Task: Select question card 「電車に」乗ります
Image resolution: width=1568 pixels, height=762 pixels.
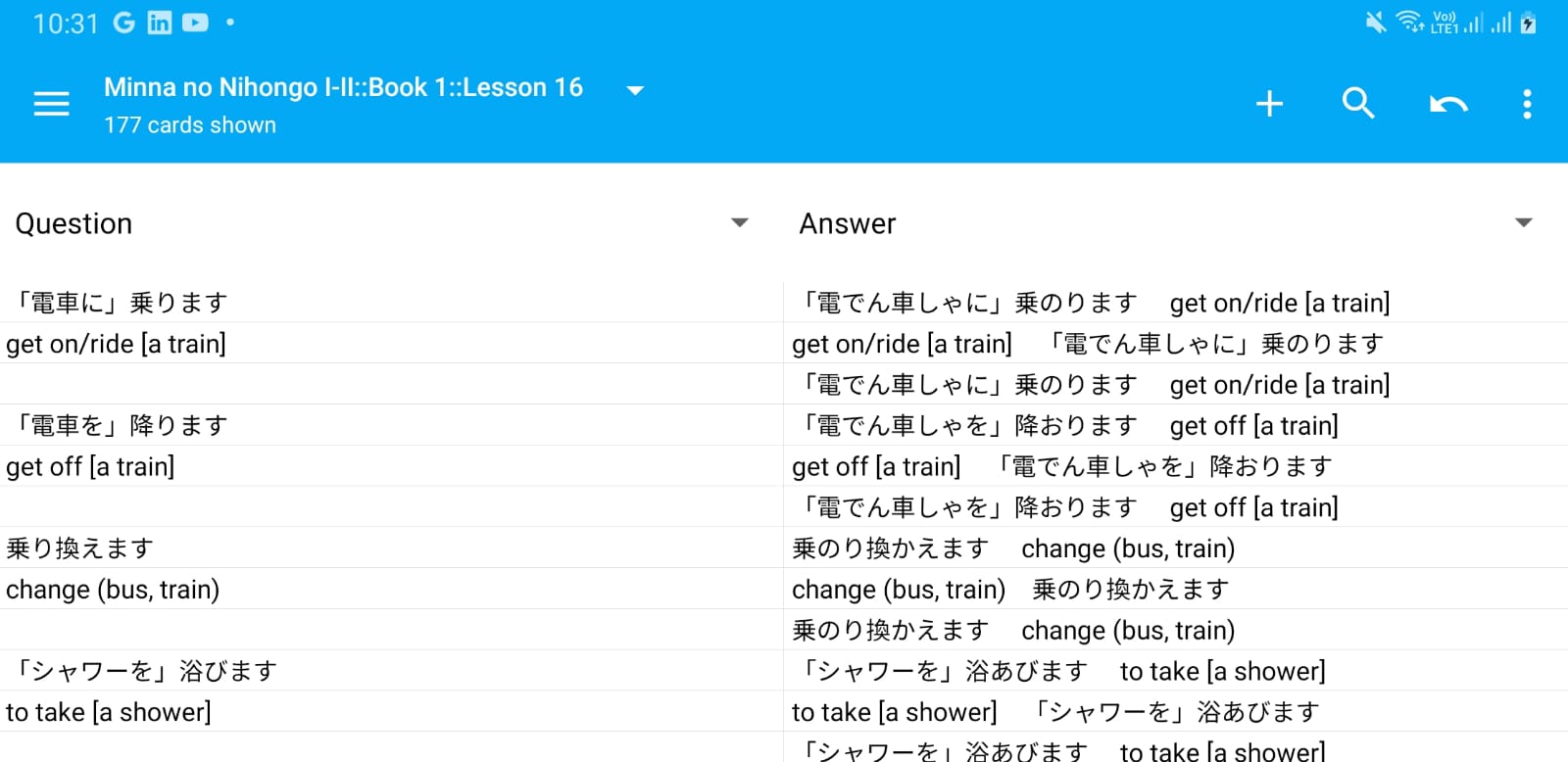Action: click(x=391, y=303)
